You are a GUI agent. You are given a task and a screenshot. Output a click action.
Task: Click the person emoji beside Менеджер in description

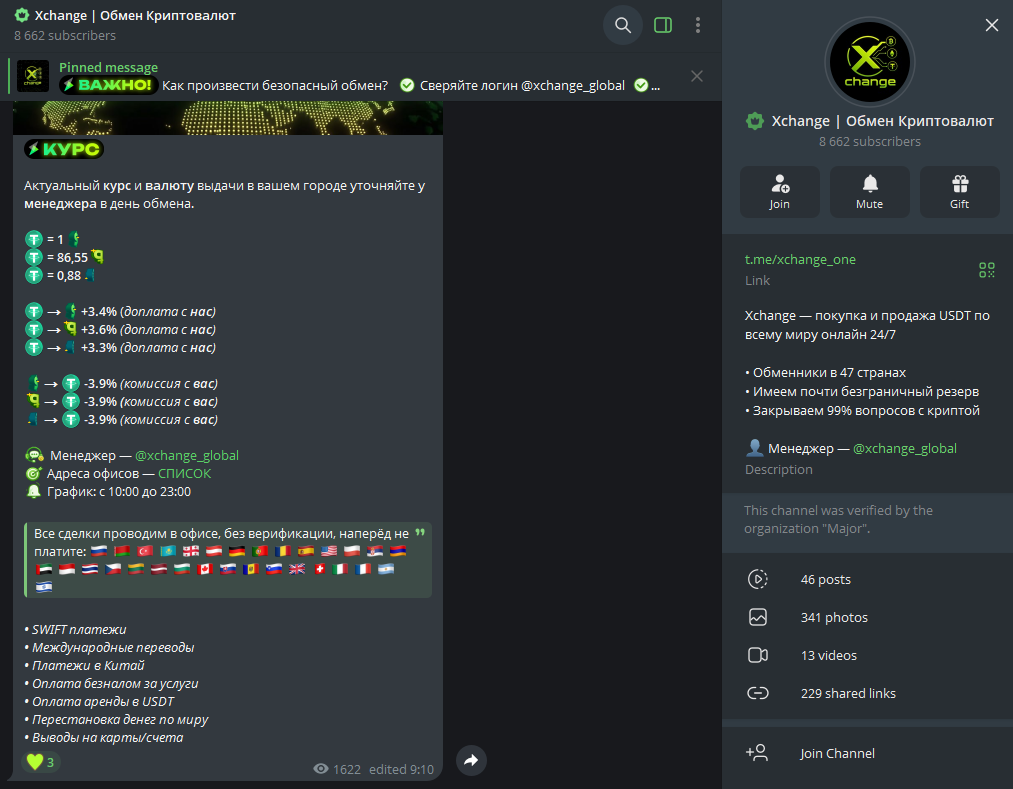click(755, 448)
